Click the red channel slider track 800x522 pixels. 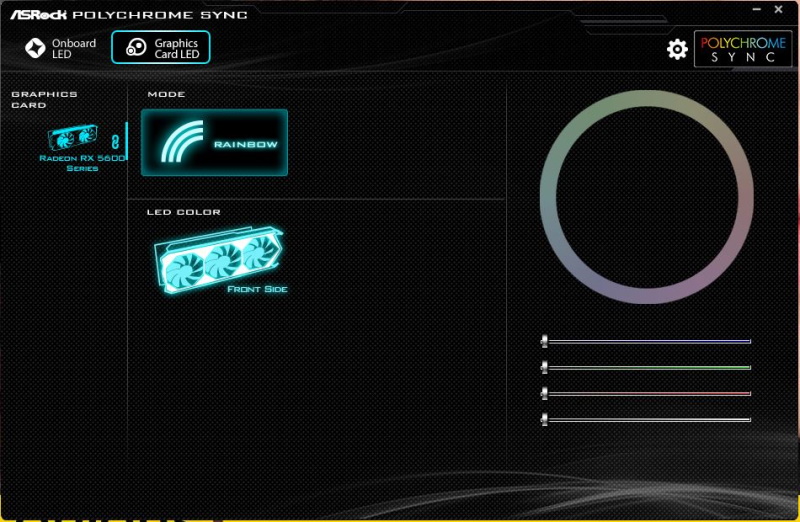649,393
